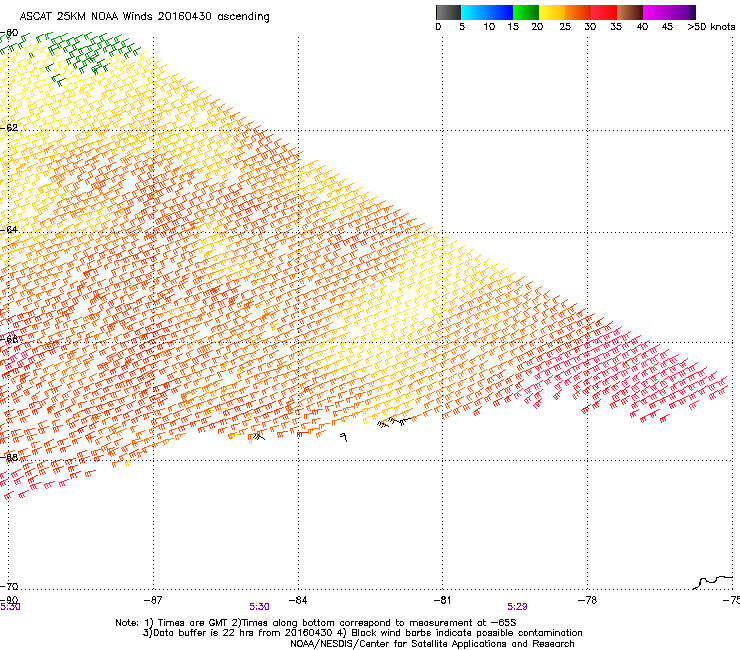Click the '30' label under the color scale
This screenshot has width=740, height=650.
[x=590, y=27]
